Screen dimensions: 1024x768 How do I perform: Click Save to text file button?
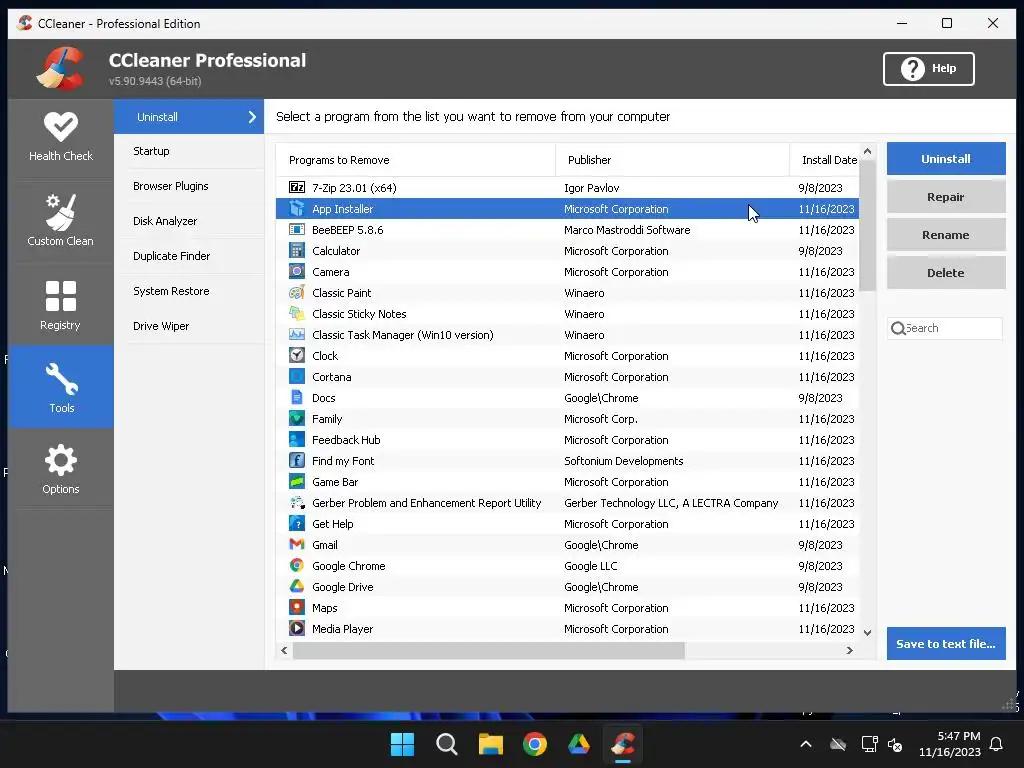(x=946, y=643)
